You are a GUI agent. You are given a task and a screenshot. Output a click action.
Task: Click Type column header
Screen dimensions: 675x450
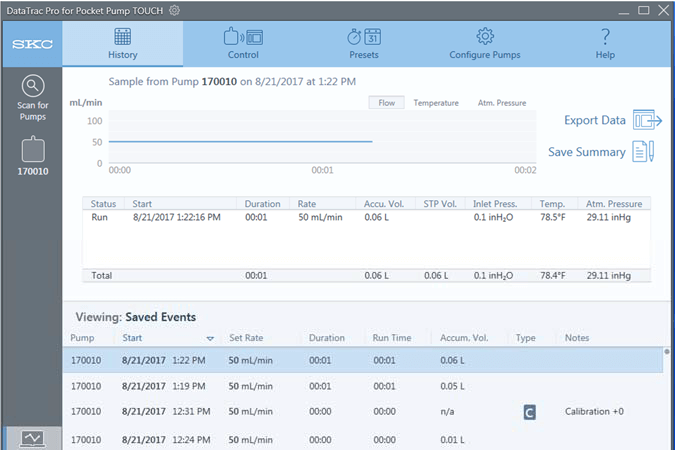tap(526, 338)
